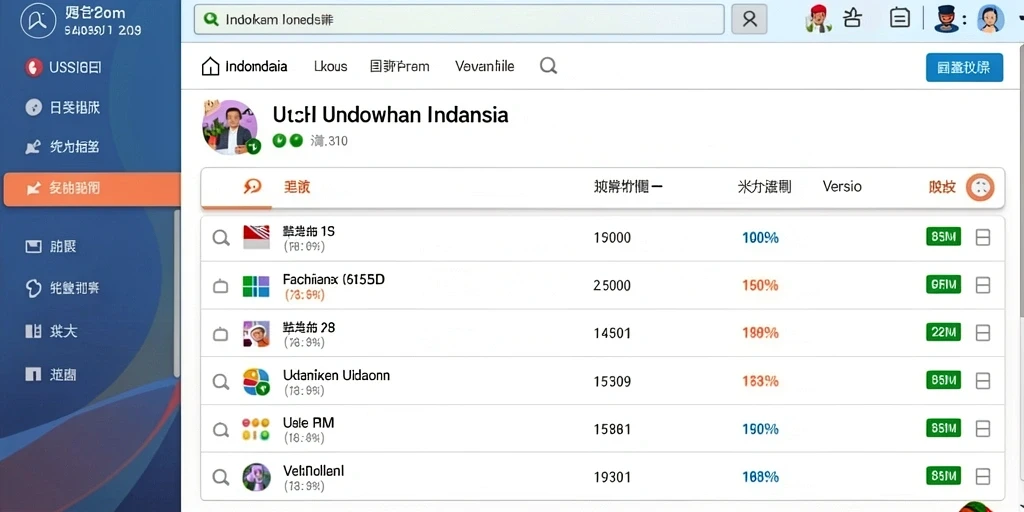Click the search field containing 'Indokam'
This screenshot has height=512, width=1024.
pyautogui.click(x=459, y=20)
